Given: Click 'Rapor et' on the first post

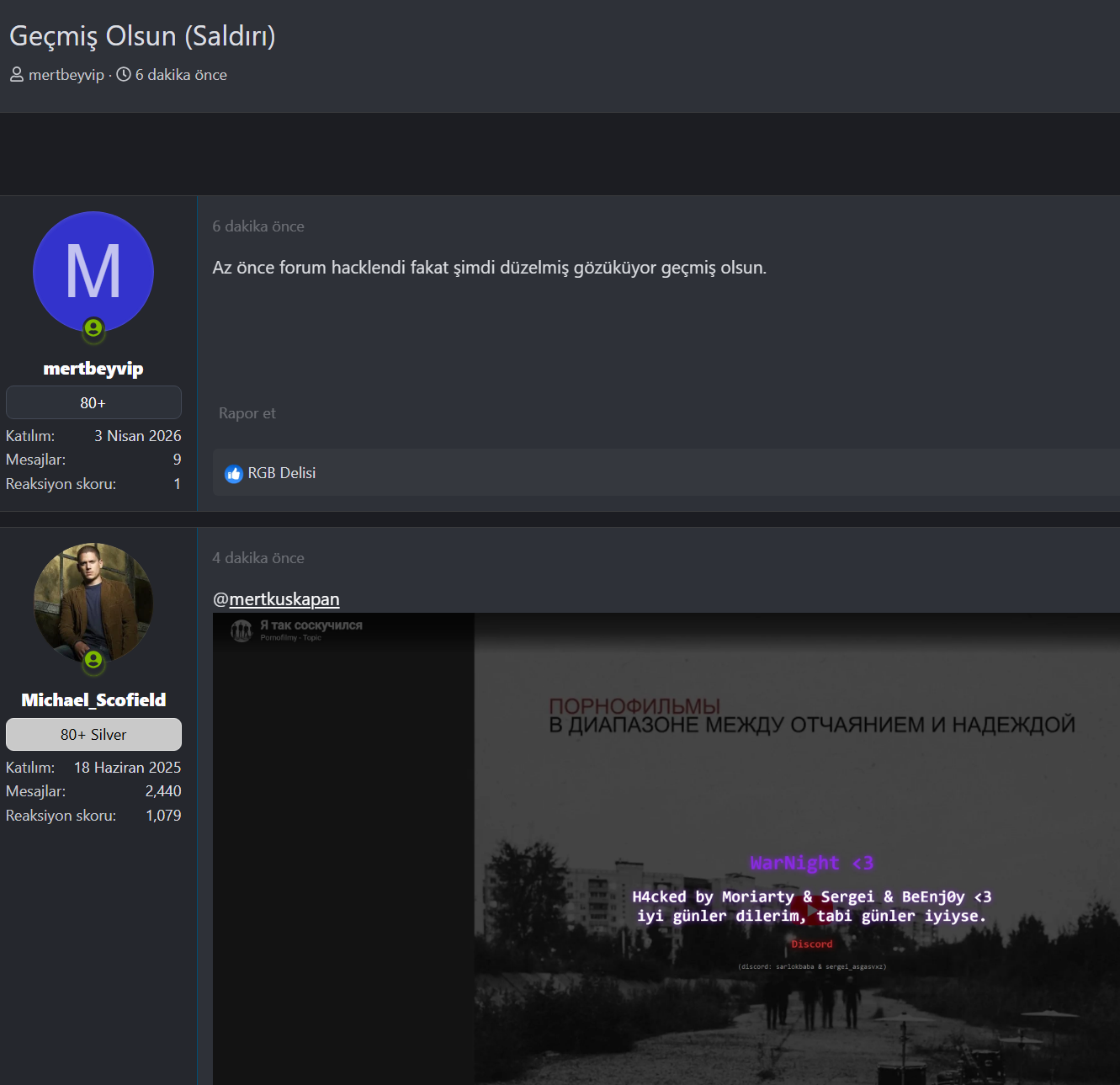Looking at the screenshot, I should (247, 413).
